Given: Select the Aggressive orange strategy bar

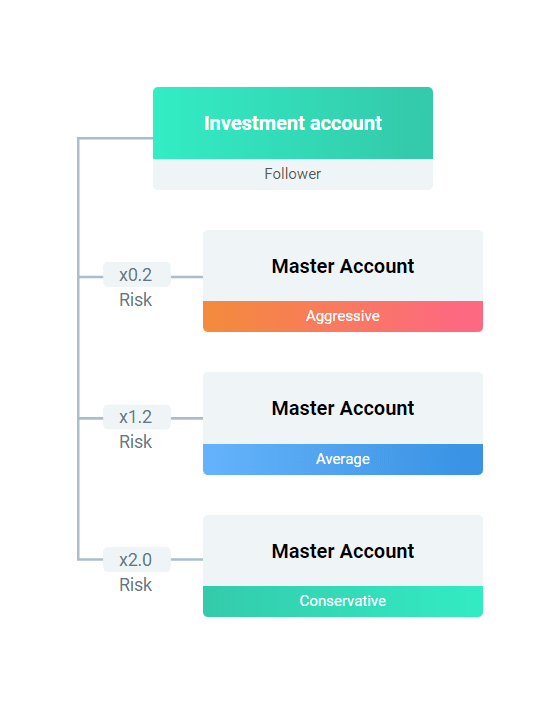Looking at the screenshot, I should pos(343,316).
